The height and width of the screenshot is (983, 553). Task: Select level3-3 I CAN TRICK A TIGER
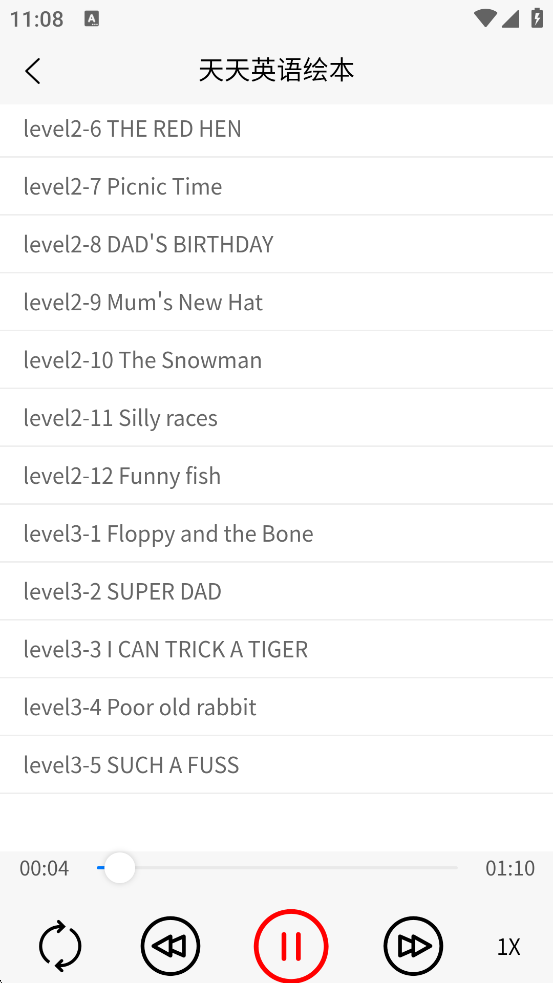(x=276, y=649)
